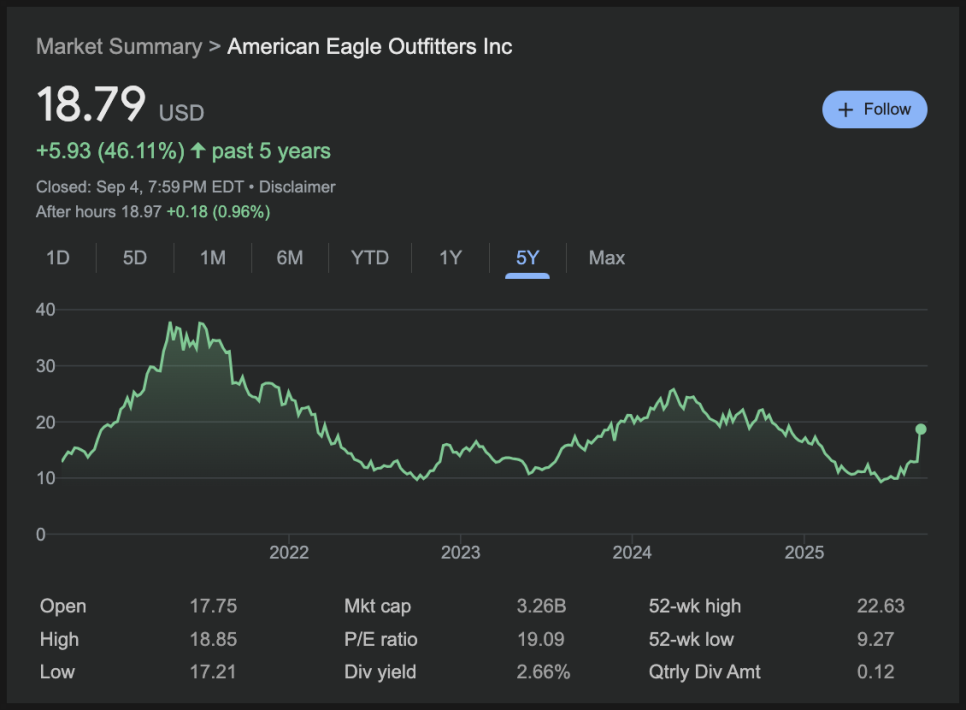This screenshot has height=710, width=966.
Task: Open the Disclaimer link
Action: pos(297,187)
